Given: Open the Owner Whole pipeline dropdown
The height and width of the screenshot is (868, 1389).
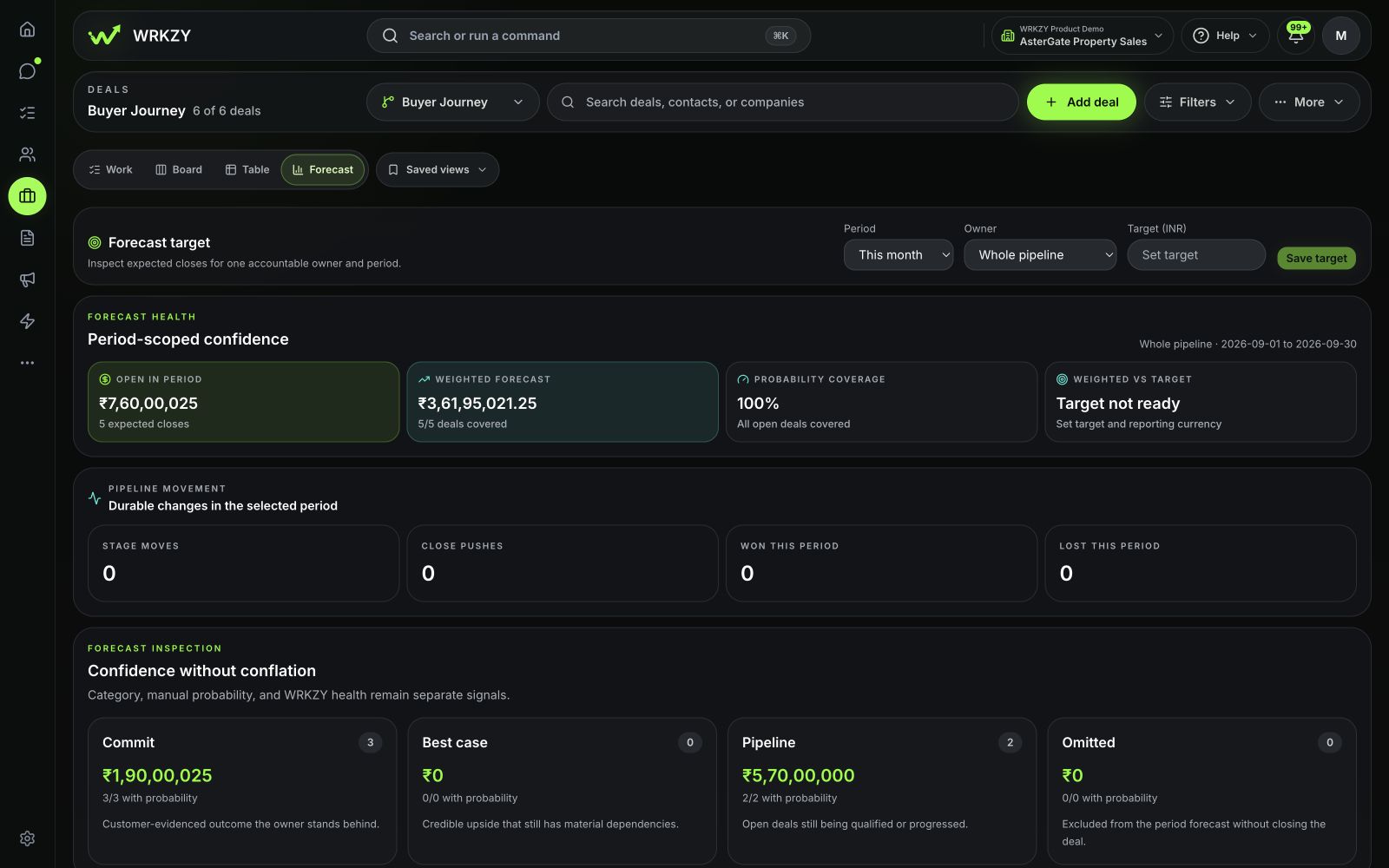Looking at the screenshot, I should tap(1040, 255).
